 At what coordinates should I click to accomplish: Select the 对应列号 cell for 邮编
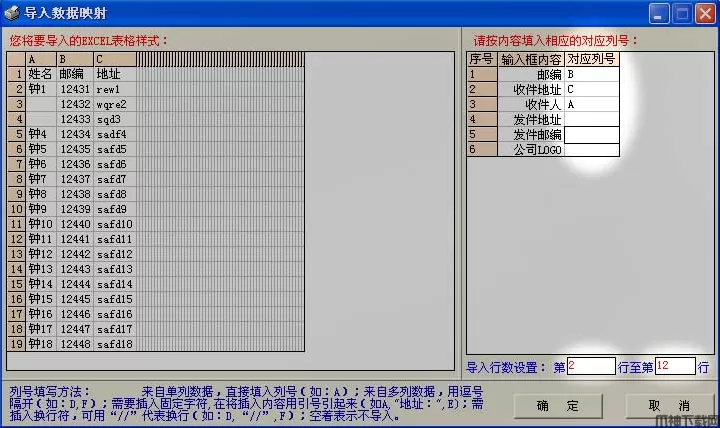pos(591,74)
